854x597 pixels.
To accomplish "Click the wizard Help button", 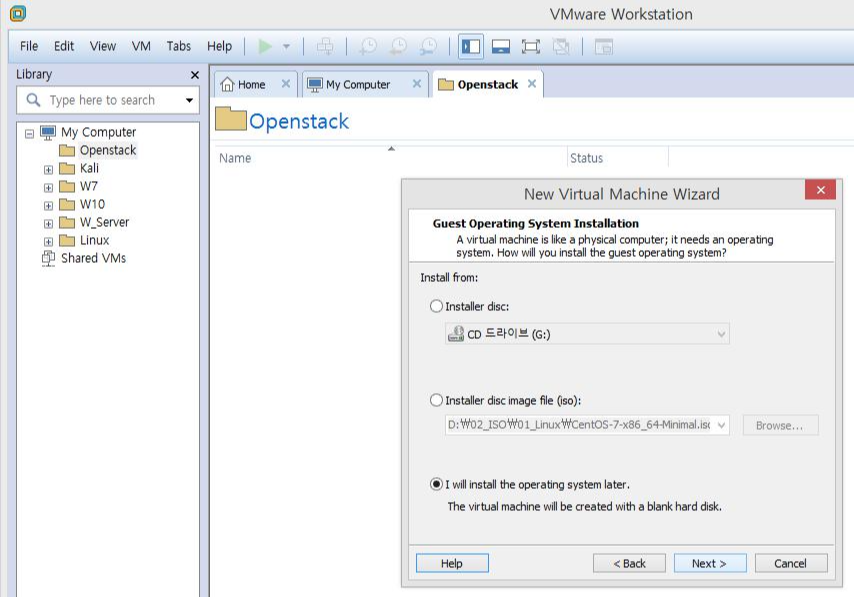I will (452, 563).
